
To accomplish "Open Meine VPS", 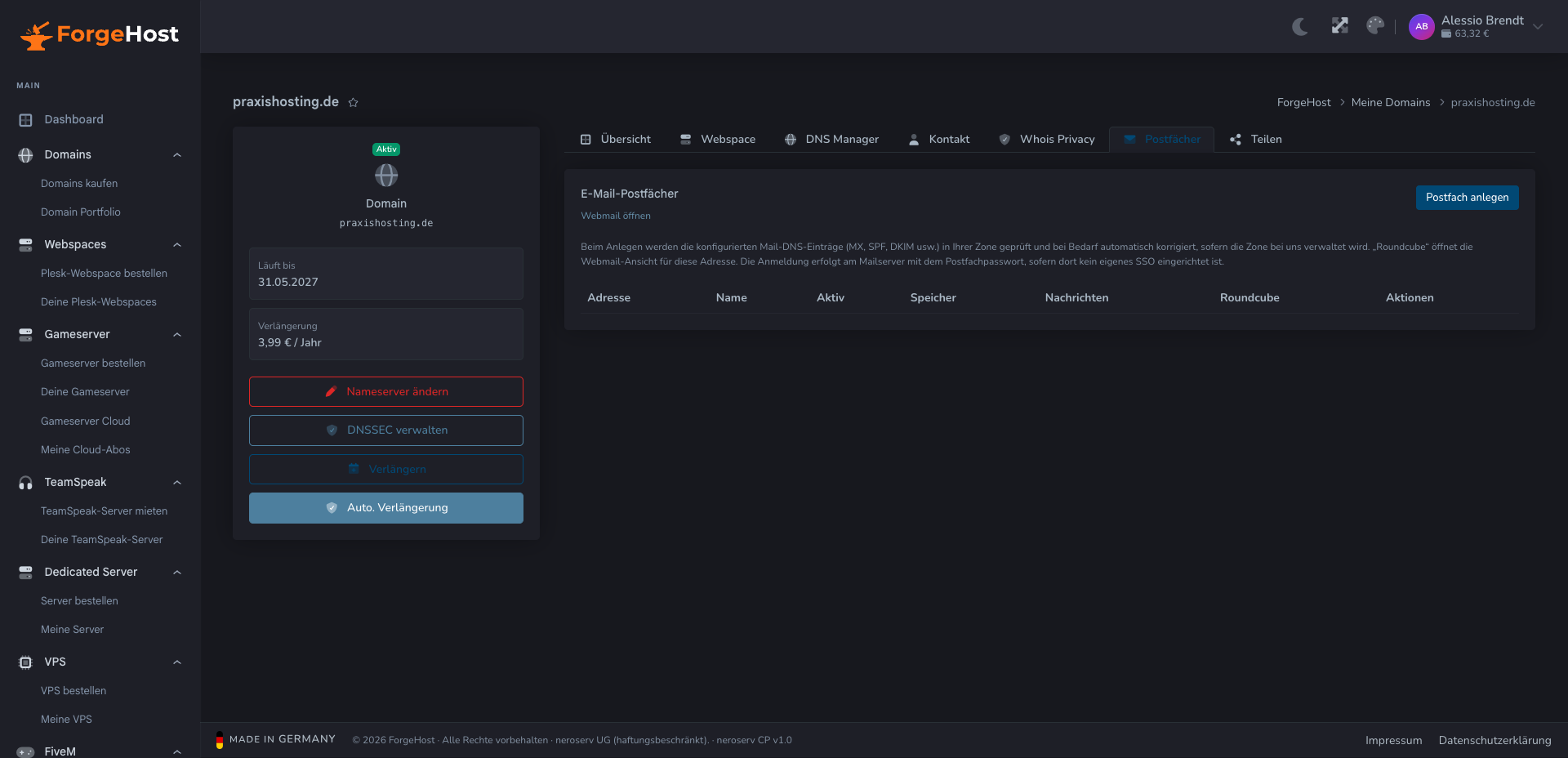I will tap(66, 720).
